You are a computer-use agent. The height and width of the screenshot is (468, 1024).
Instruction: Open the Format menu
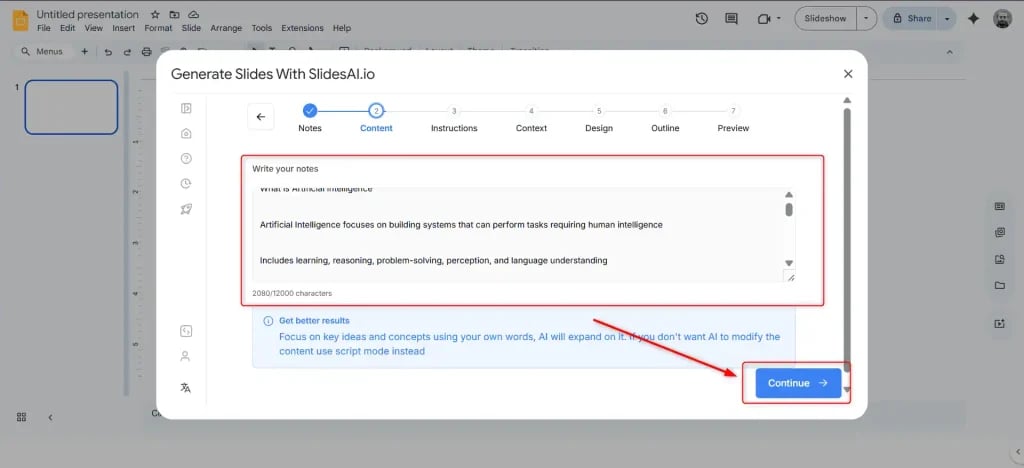(159, 28)
